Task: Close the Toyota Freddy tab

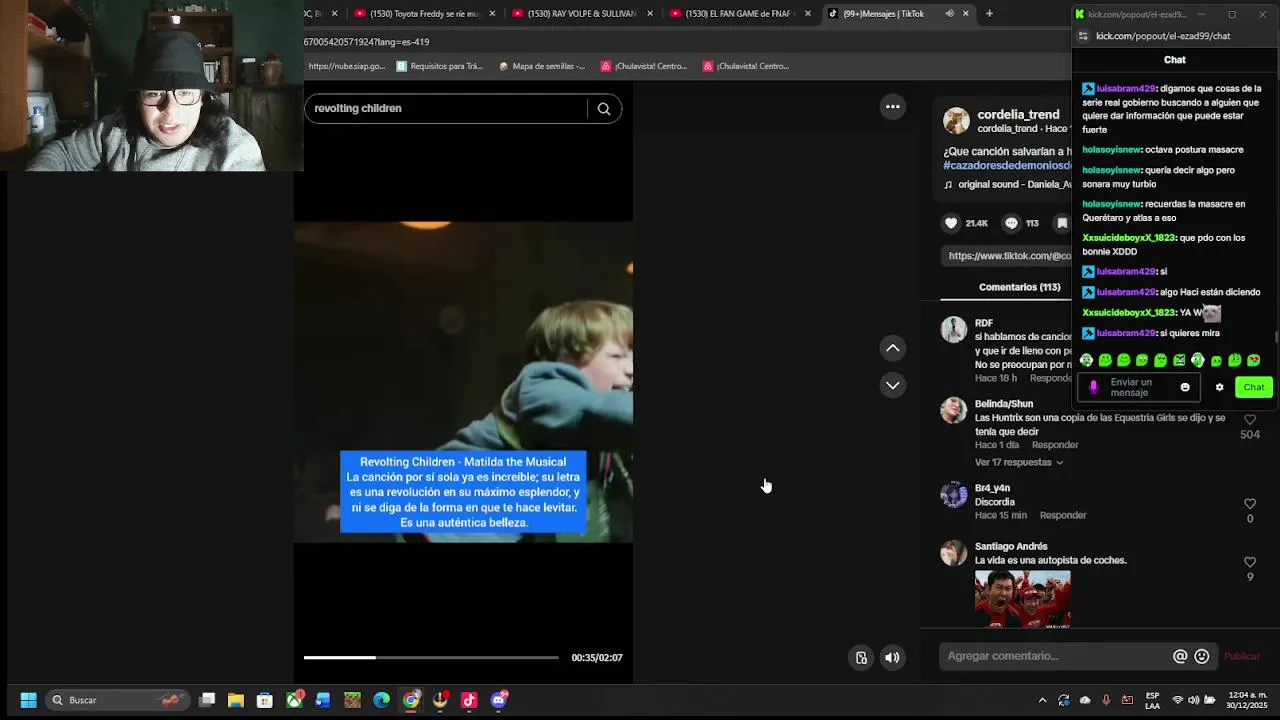Action: [492, 14]
